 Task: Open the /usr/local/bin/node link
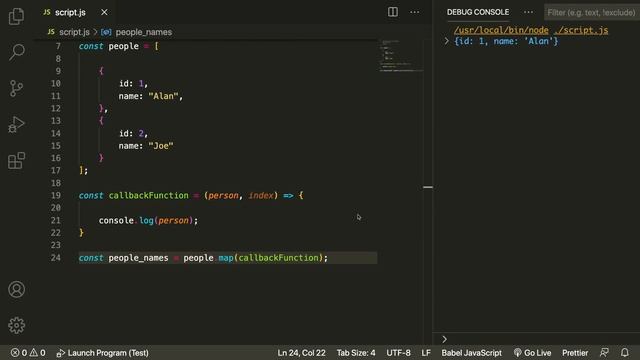(x=501, y=30)
